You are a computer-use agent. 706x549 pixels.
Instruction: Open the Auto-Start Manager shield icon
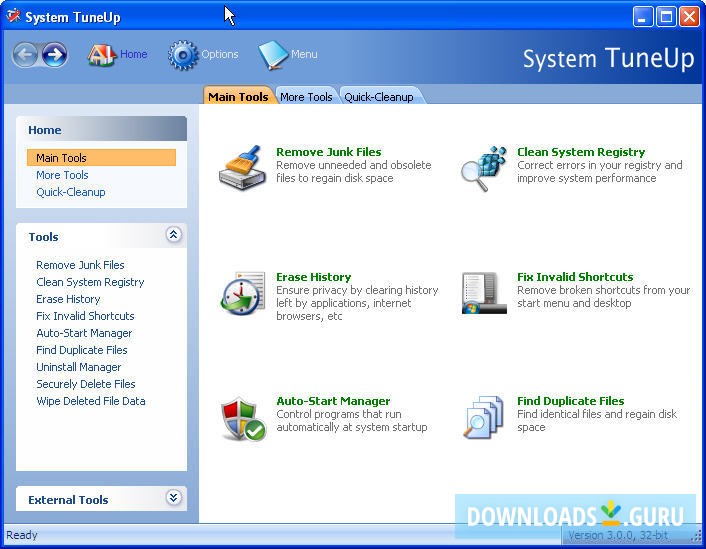coord(243,418)
